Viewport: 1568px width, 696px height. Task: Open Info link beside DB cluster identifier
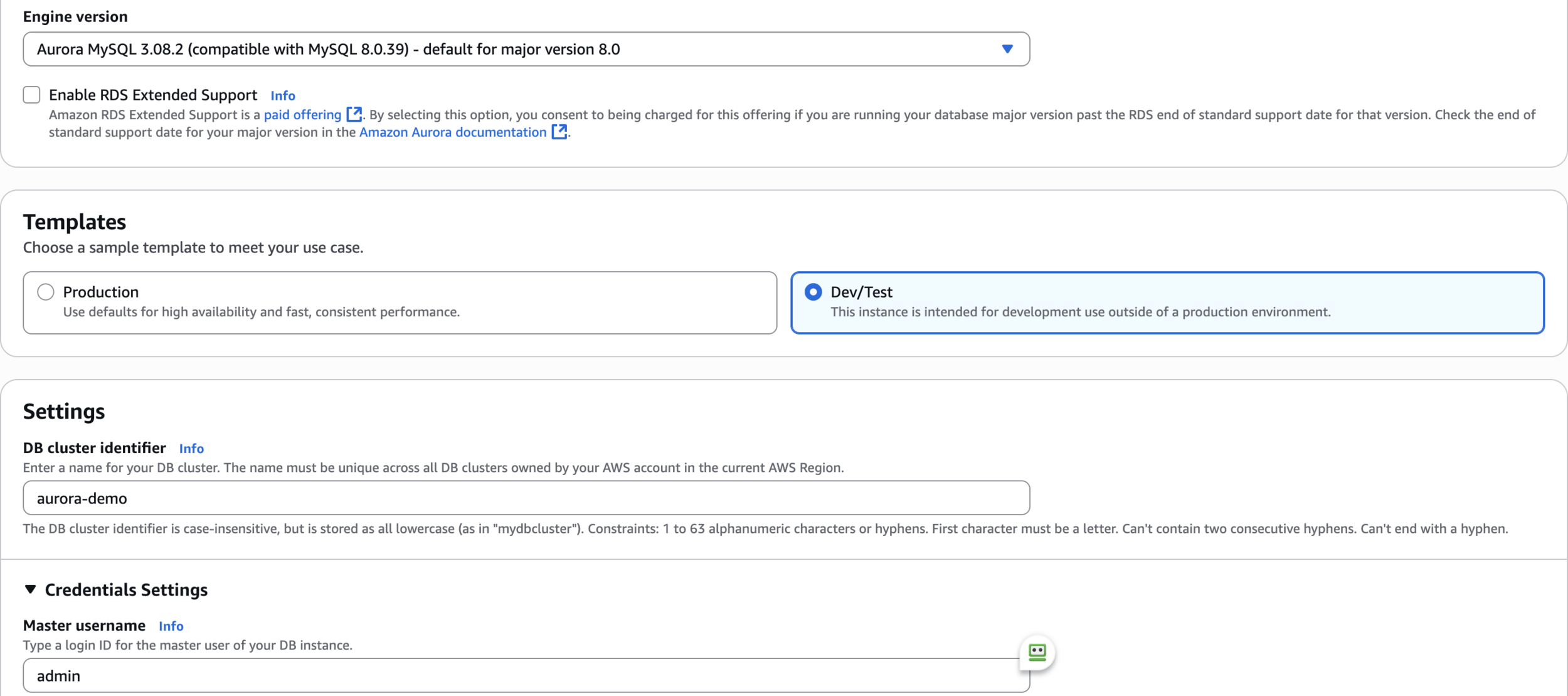[x=191, y=448]
